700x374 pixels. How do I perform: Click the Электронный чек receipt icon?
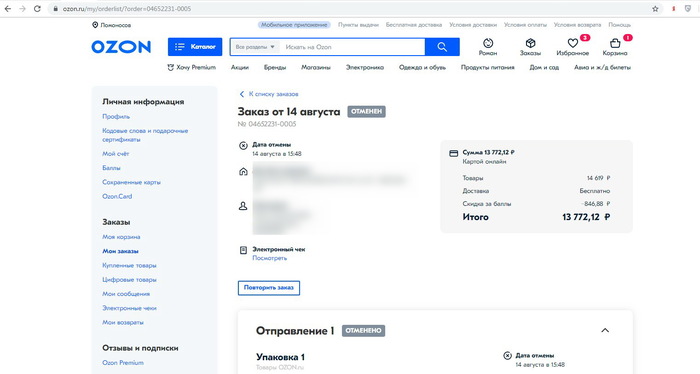[x=243, y=250]
